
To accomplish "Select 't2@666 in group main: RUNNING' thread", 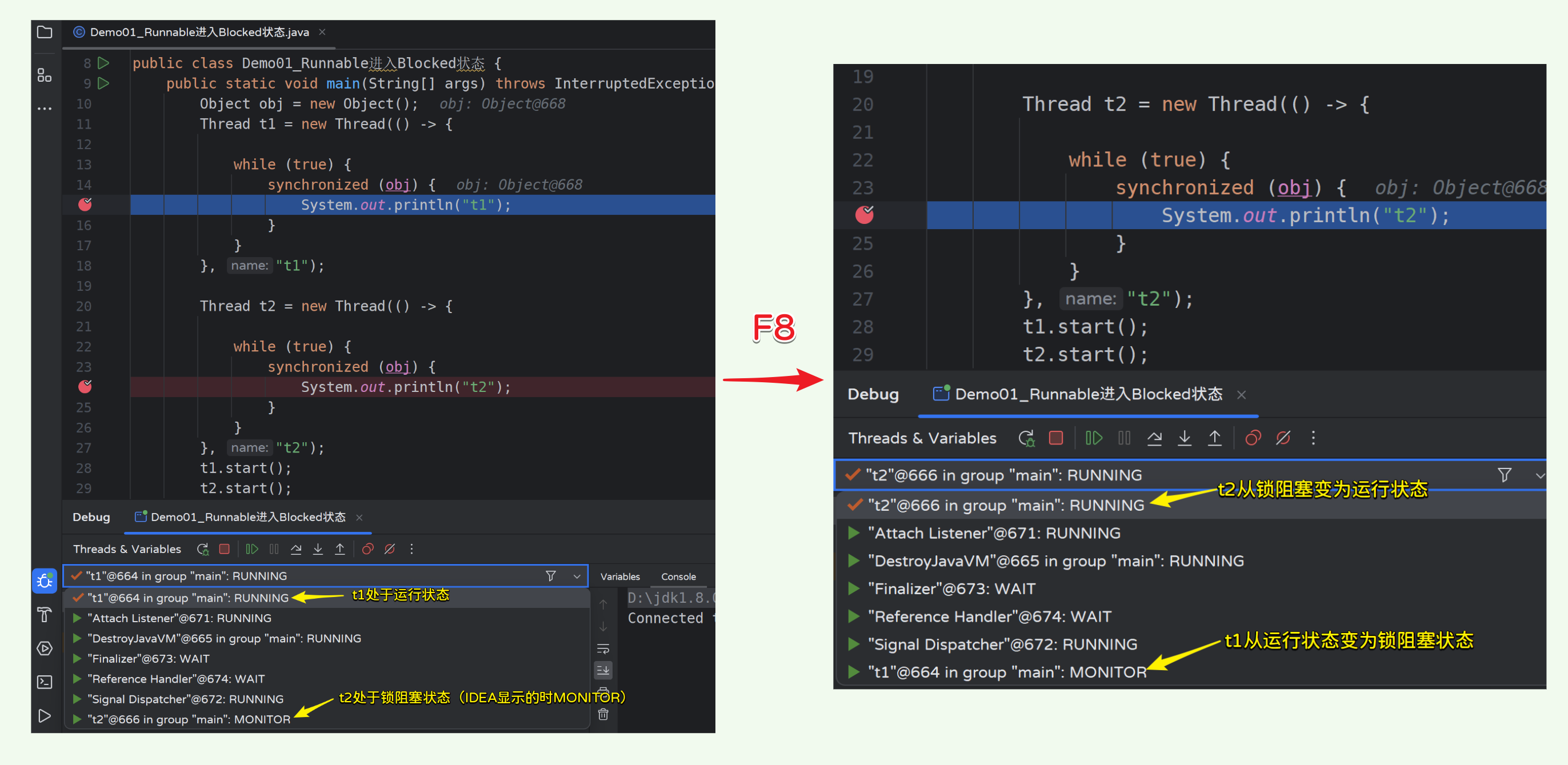I will click(1000, 505).
